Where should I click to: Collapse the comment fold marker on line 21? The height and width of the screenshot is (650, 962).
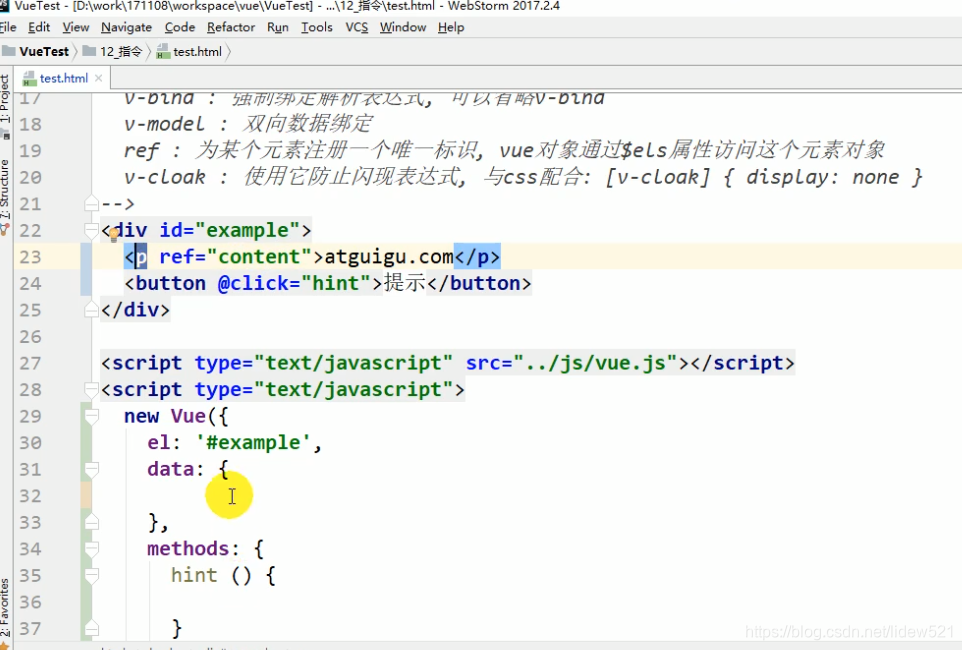point(91,204)
